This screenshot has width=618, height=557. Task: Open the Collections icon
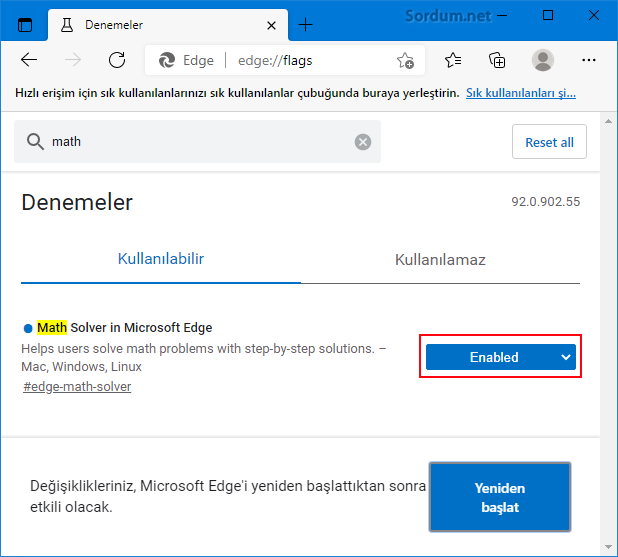pos(497,60)
